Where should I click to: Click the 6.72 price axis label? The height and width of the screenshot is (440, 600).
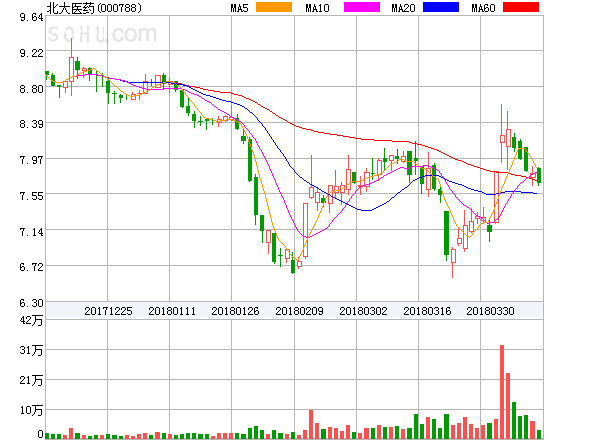tap(31, 267)
